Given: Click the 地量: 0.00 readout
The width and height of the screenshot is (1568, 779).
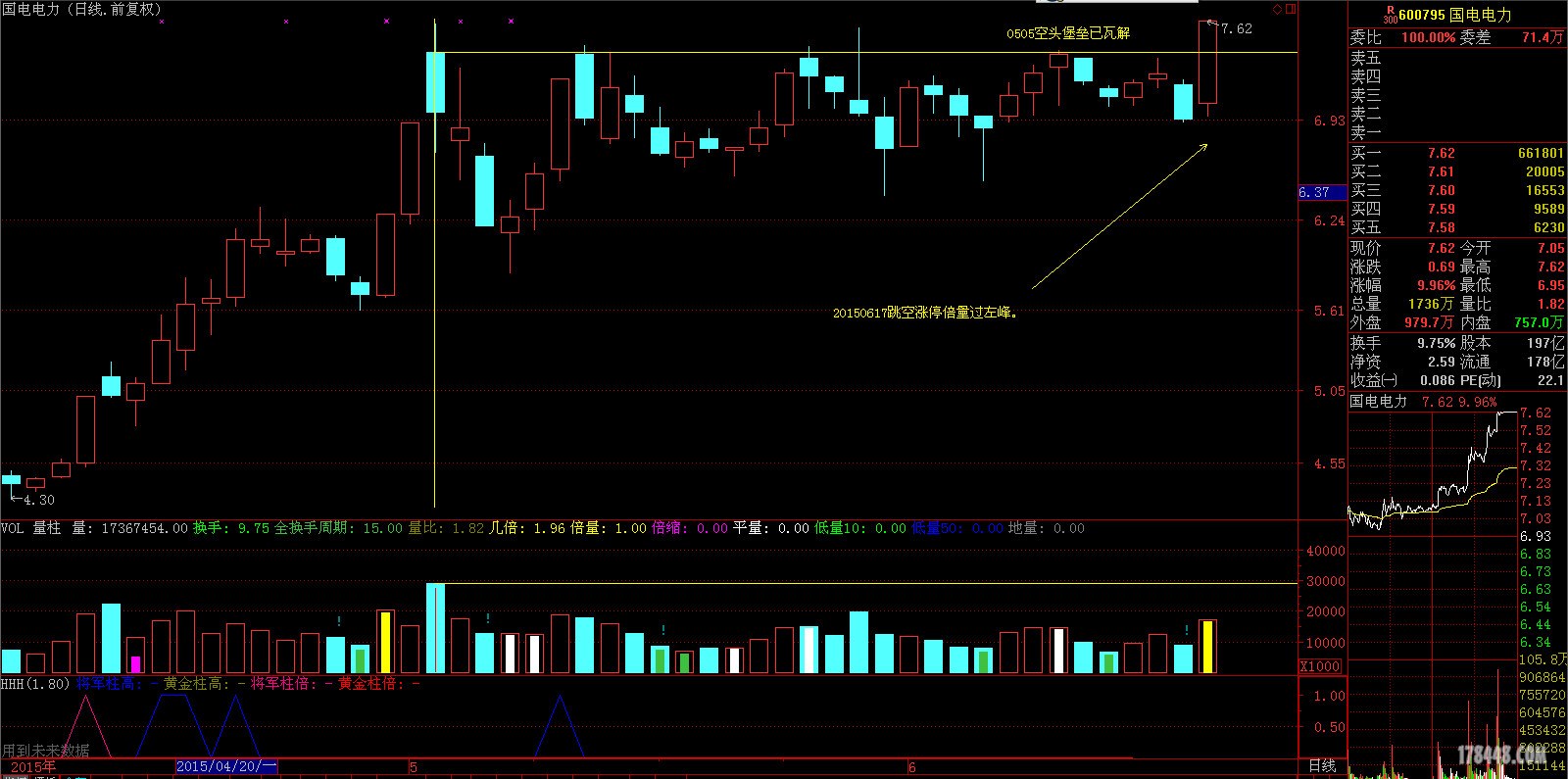Looking at the screenshot, I should 1047,528.
